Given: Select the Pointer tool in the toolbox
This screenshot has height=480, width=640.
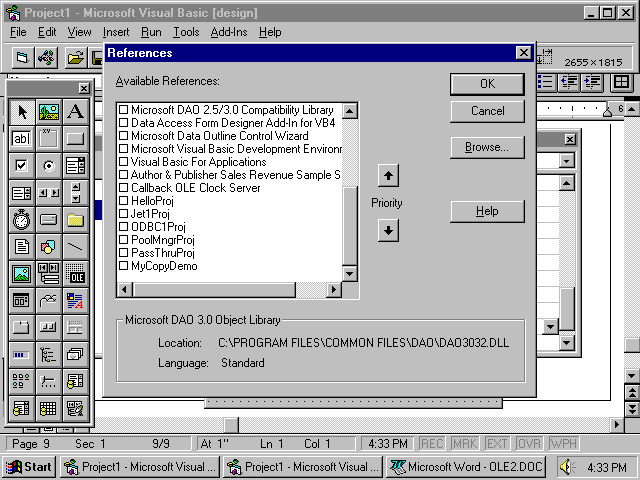Looking at the screenshot, I should (21, 112).
